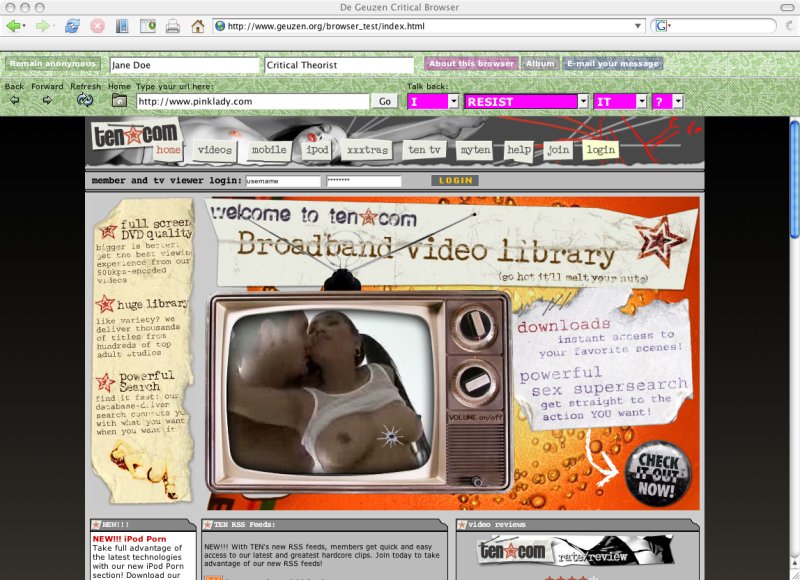Click the 'Jane Doe' name field
The height and width of the screenshot is (580, 800).
185,65
